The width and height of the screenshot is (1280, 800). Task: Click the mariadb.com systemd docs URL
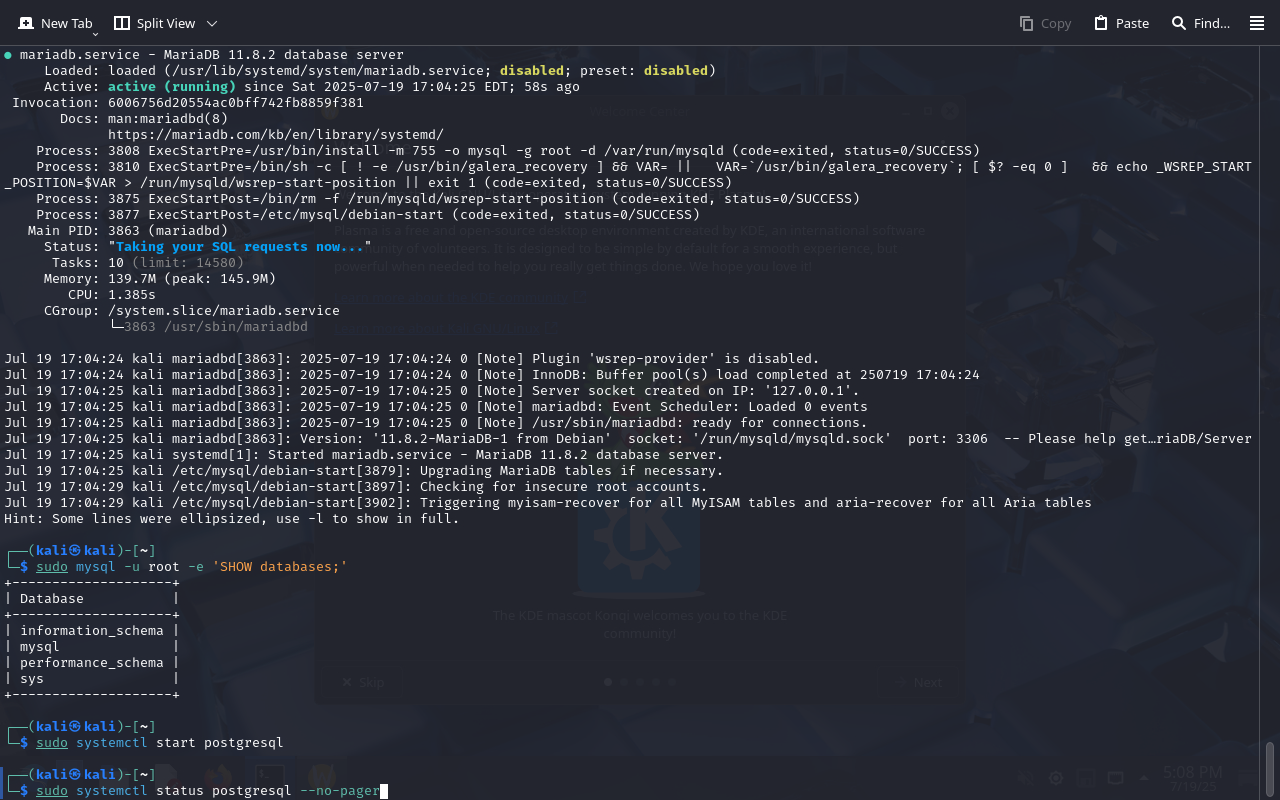pos(276,135)
